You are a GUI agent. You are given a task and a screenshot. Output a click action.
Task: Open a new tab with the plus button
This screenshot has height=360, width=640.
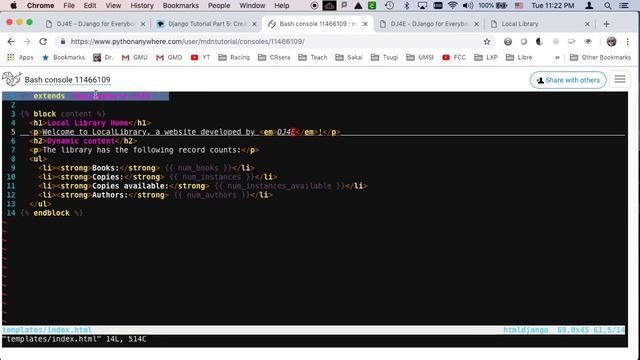coord(606,24)
